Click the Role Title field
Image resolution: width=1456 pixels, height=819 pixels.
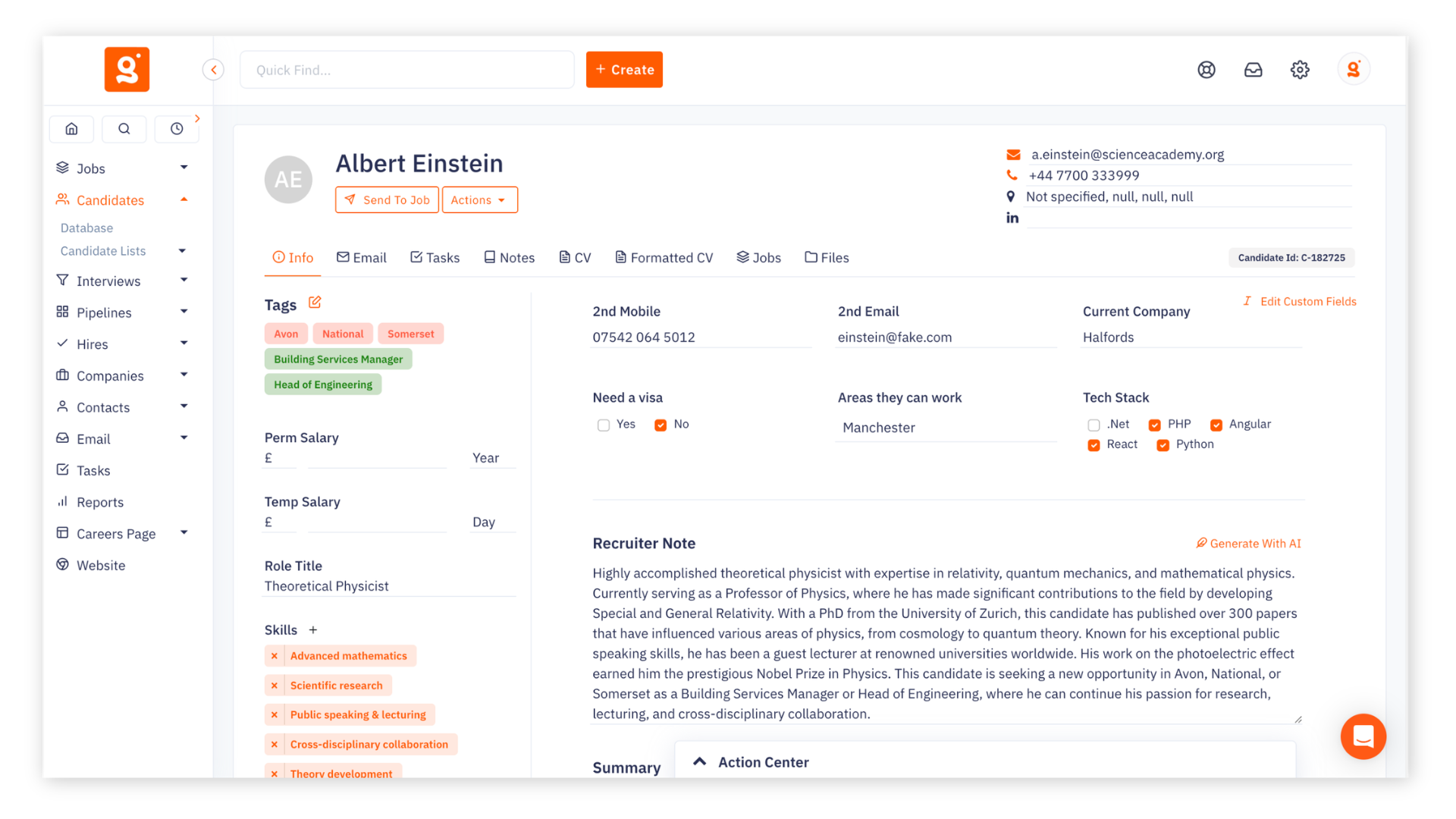click(389, 586)
